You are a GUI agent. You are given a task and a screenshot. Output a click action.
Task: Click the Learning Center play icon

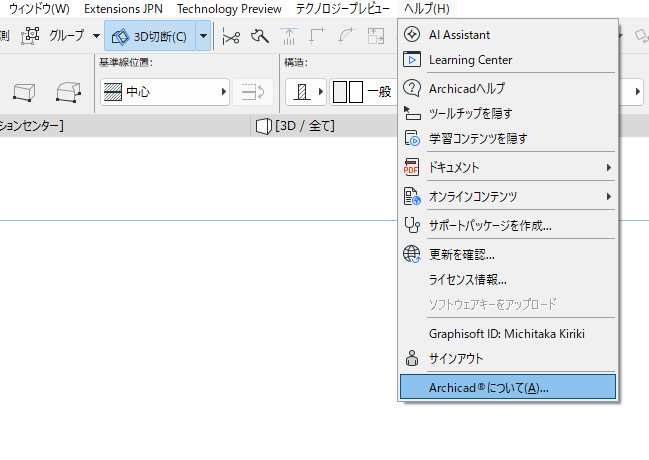pos(412,60)
